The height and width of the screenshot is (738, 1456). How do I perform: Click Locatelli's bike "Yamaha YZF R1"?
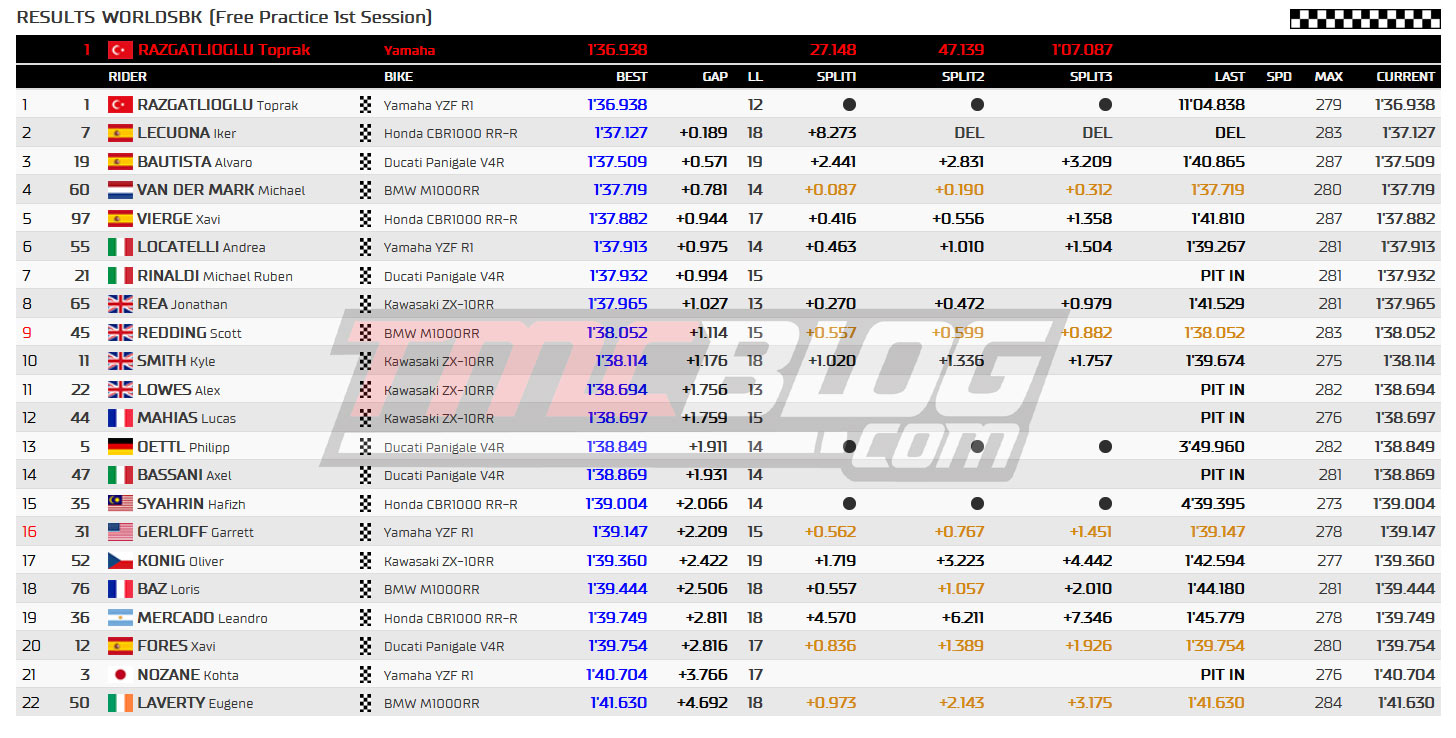[x=429, y=247]
